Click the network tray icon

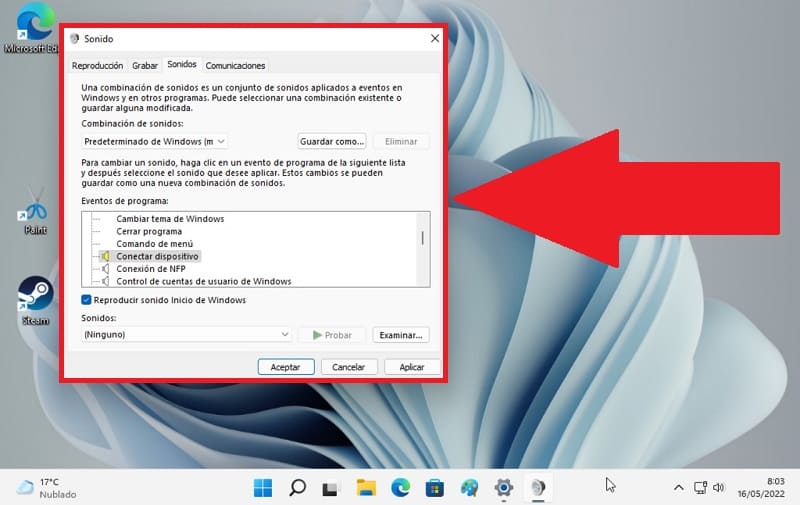point(701,488)
